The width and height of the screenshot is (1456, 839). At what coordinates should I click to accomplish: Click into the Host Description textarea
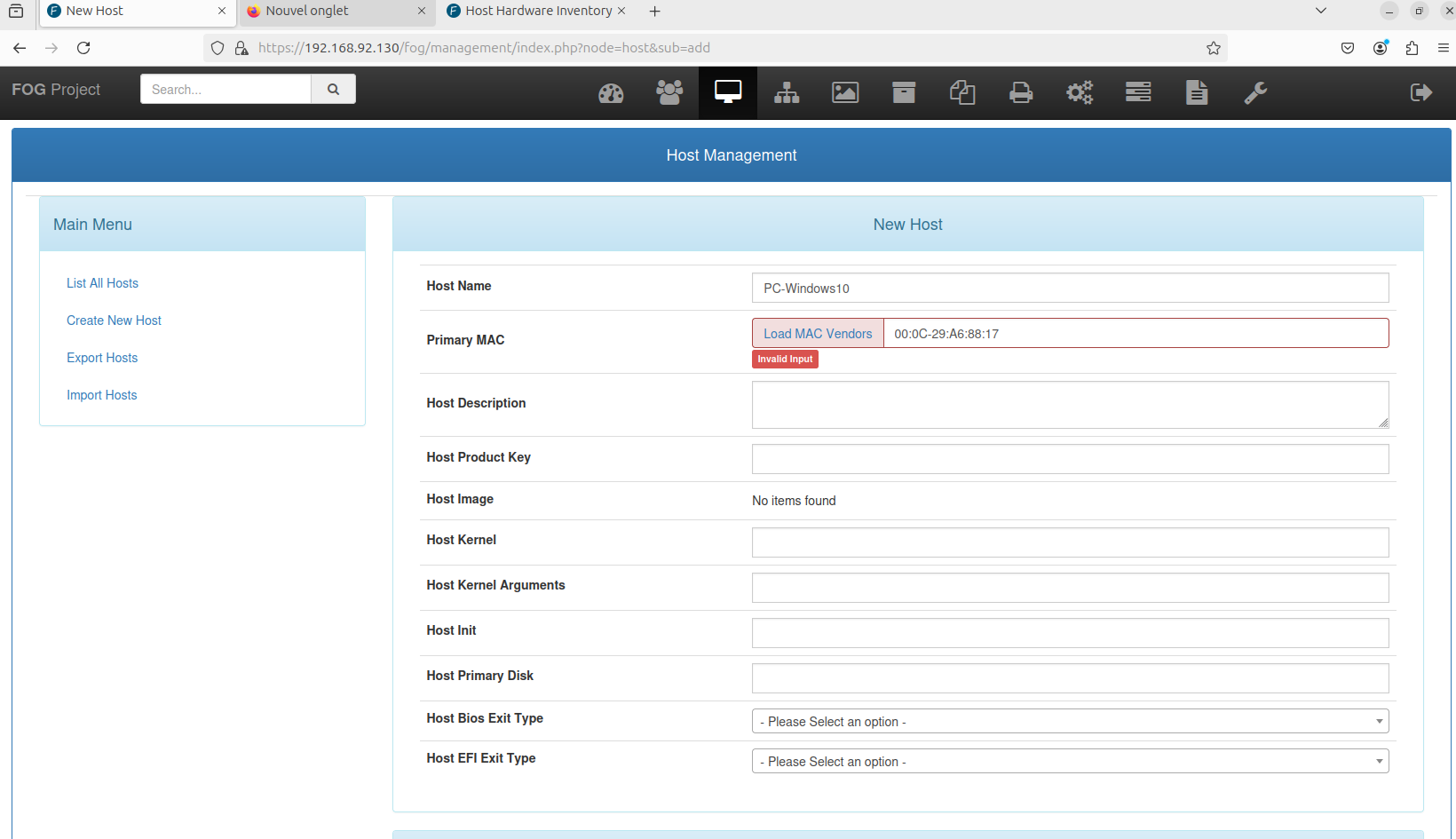[1070, 405]
